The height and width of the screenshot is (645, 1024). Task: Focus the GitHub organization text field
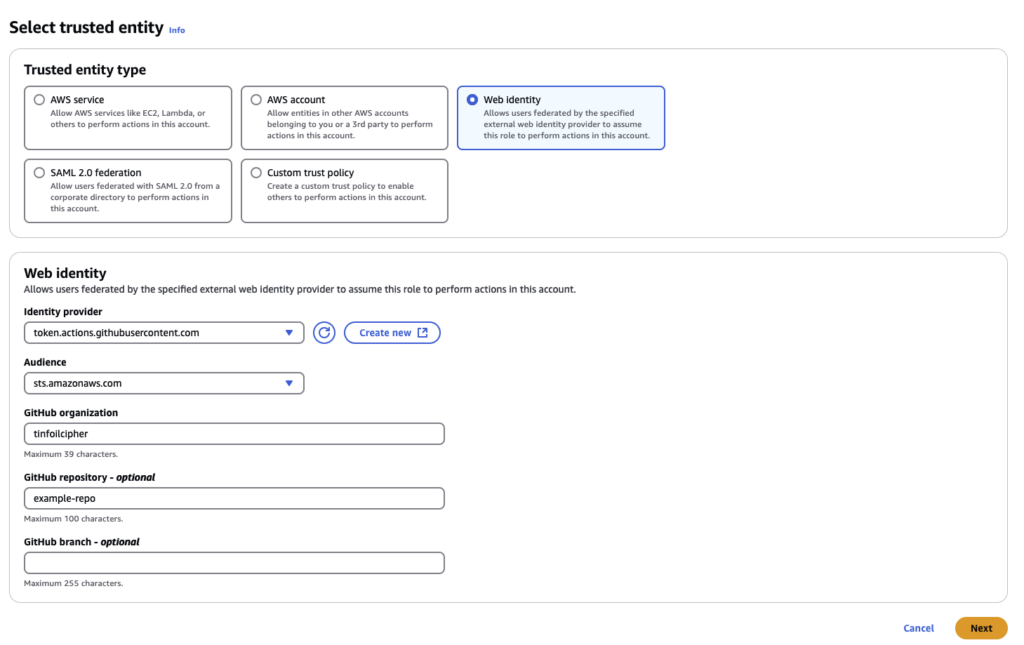tap(234, 434)
